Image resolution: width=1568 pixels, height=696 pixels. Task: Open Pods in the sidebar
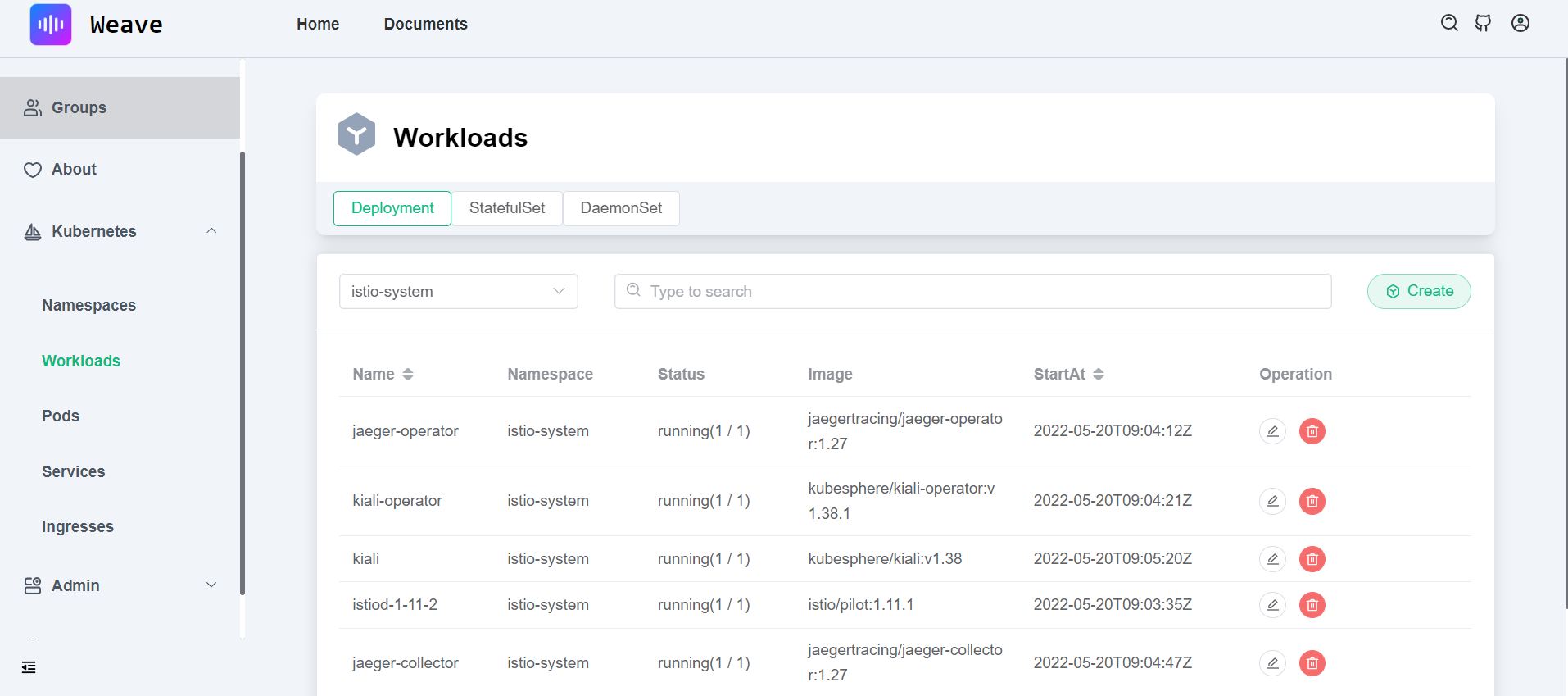click(61, 416)
